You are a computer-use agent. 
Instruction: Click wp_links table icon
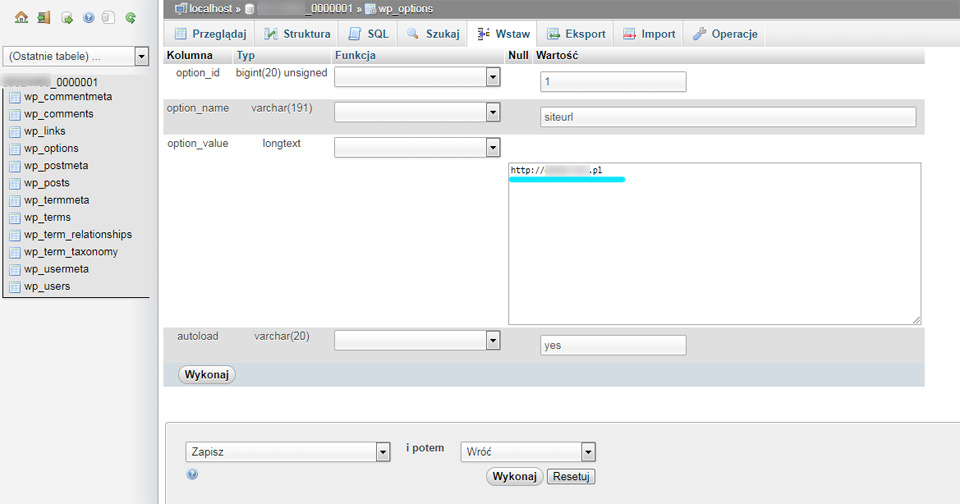[15, 132]
